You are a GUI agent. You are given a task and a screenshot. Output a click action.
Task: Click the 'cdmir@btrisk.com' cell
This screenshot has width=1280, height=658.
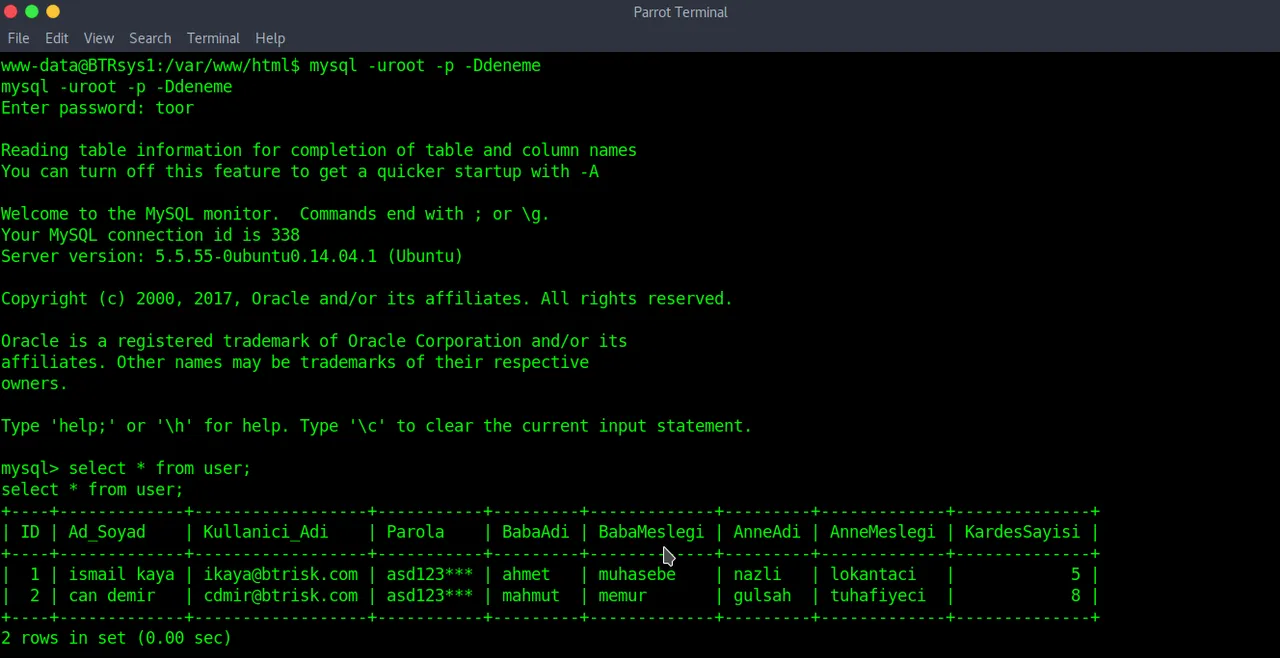(280, 595)
